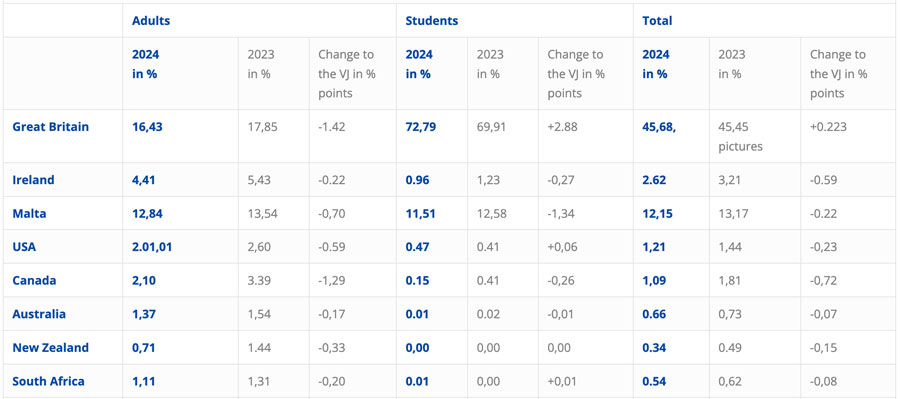Select the 45,68 total value cell

click(x=659, y=126)
